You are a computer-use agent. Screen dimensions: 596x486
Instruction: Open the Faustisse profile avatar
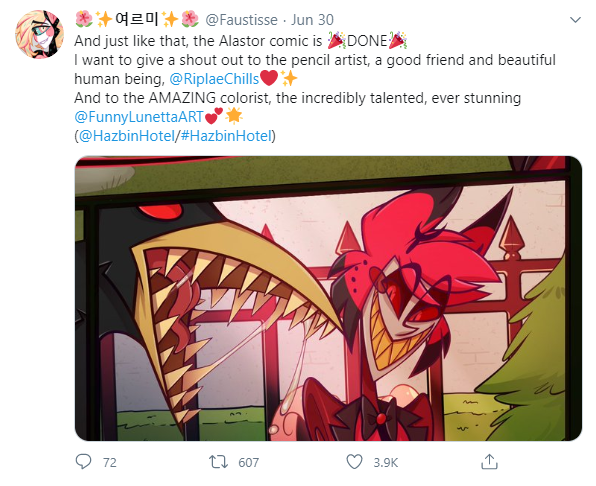pos(40,34)
